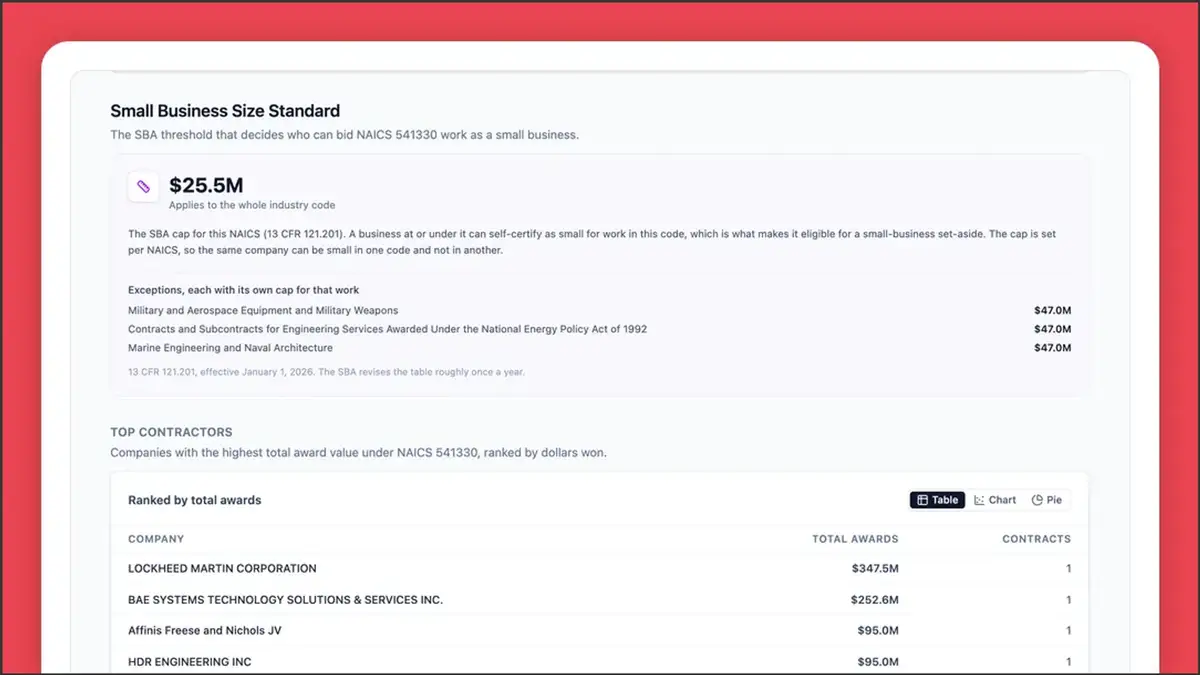This screenshot has height=675, width=1200.
Task: Click the CONTRACTS column header
Action: tap(1037, 539)
